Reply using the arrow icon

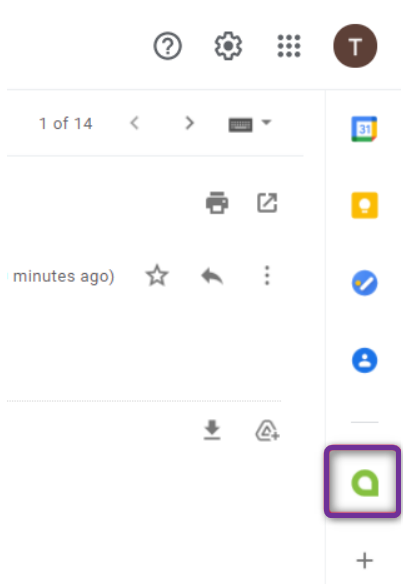[212, 276]
